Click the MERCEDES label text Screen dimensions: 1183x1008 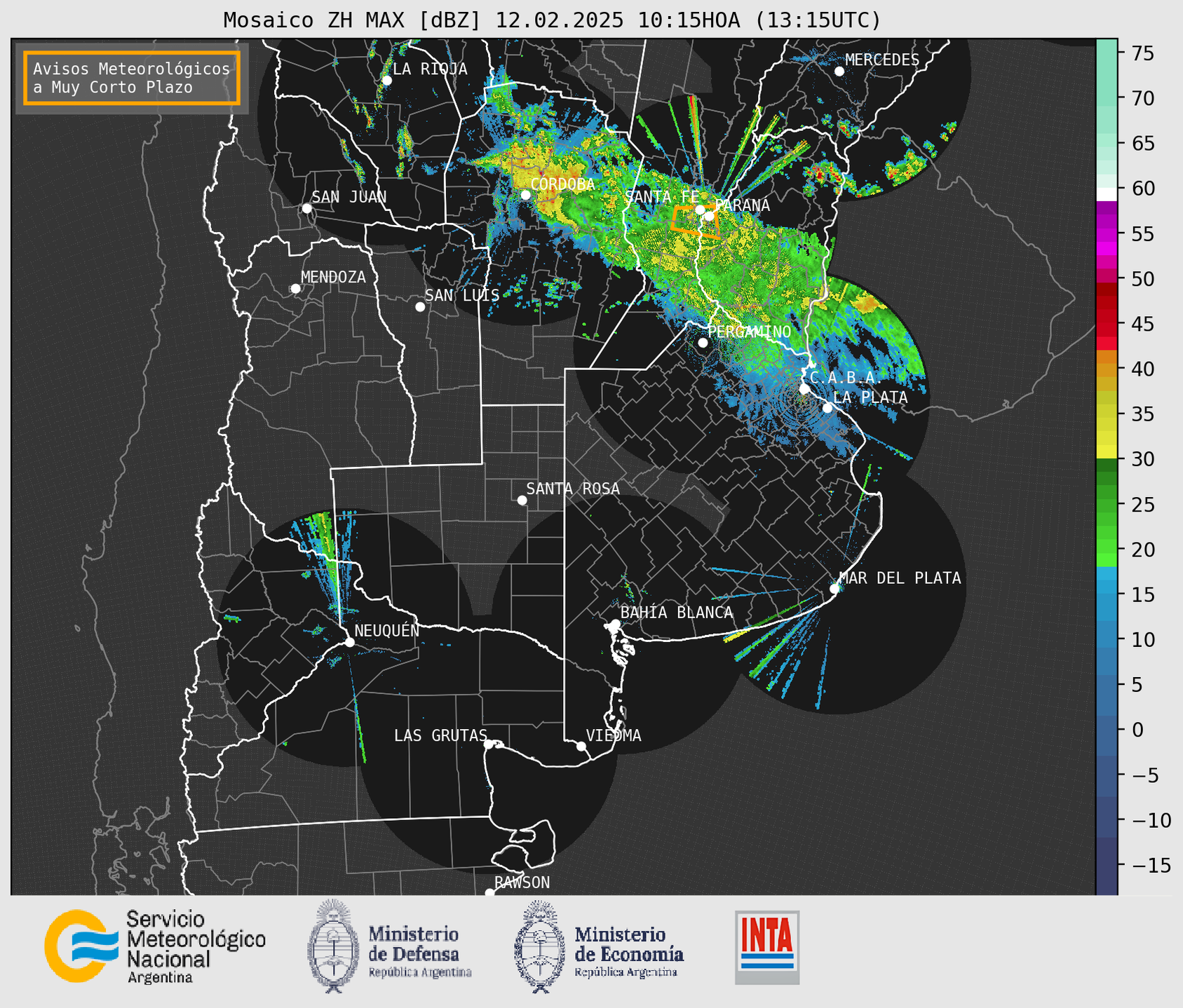(x=882, y=60)
